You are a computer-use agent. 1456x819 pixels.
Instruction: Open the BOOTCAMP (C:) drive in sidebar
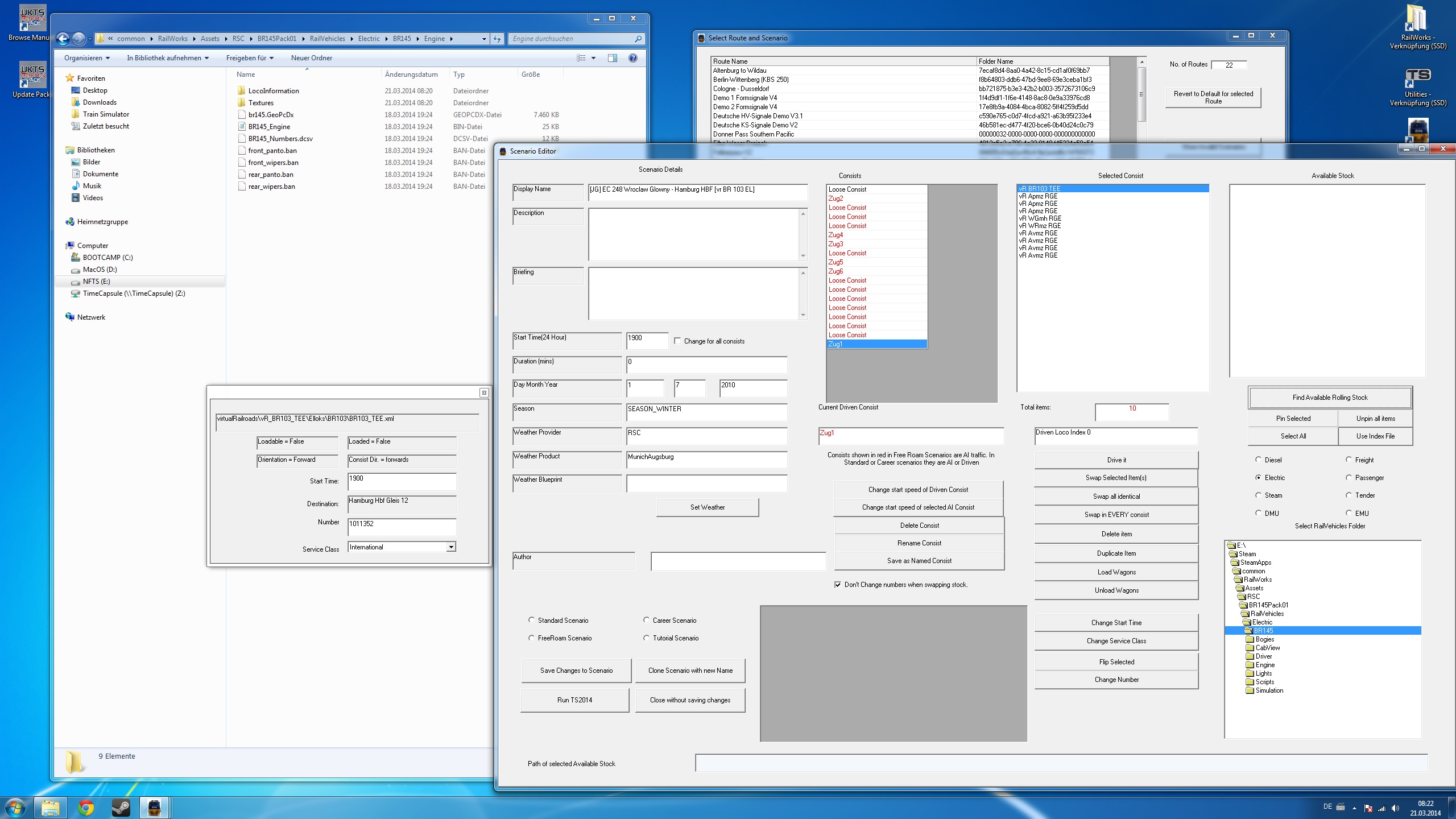[107, 258]
